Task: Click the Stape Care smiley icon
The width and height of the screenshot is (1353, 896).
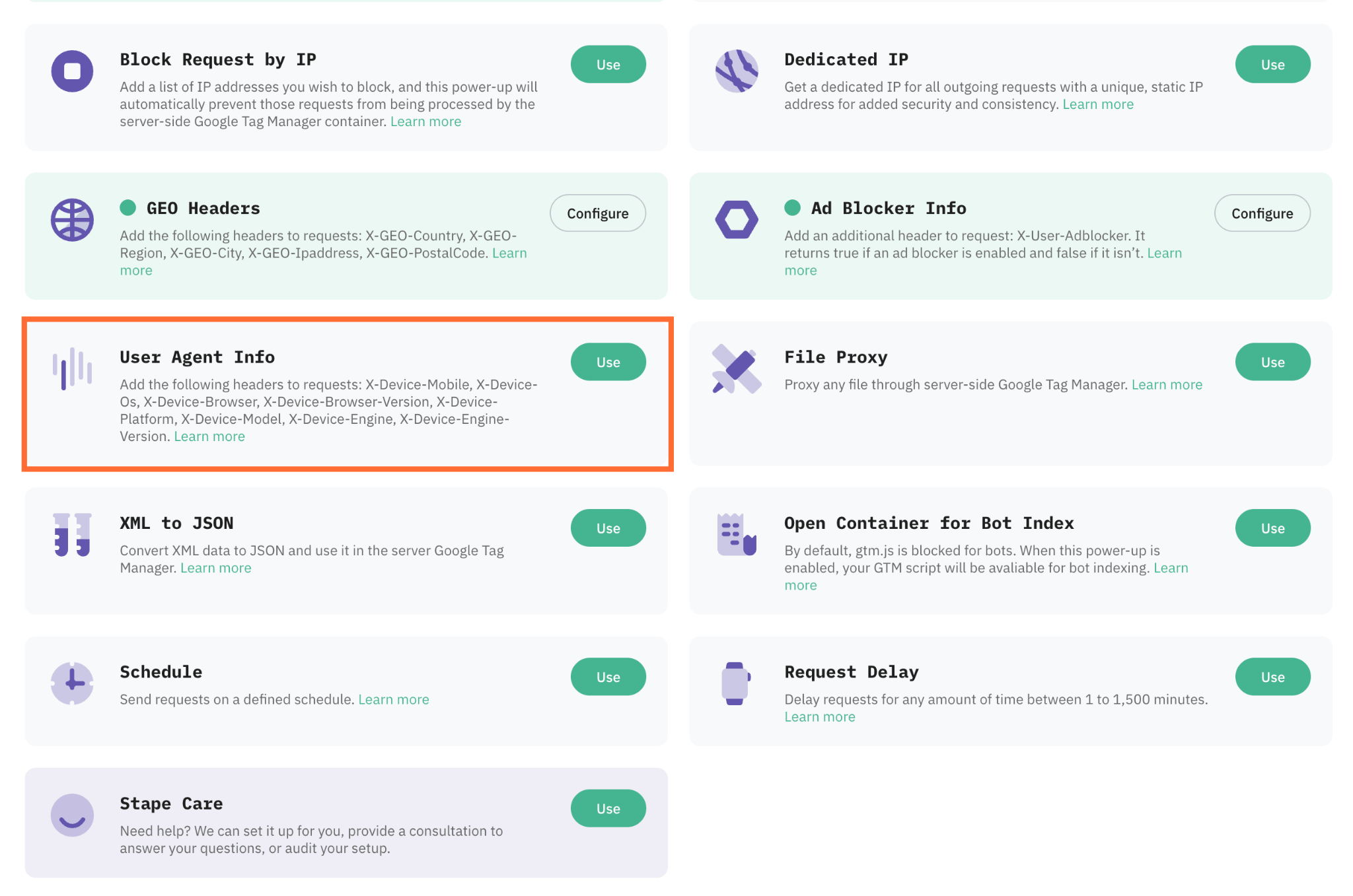Action: click(x=72, y=815)
